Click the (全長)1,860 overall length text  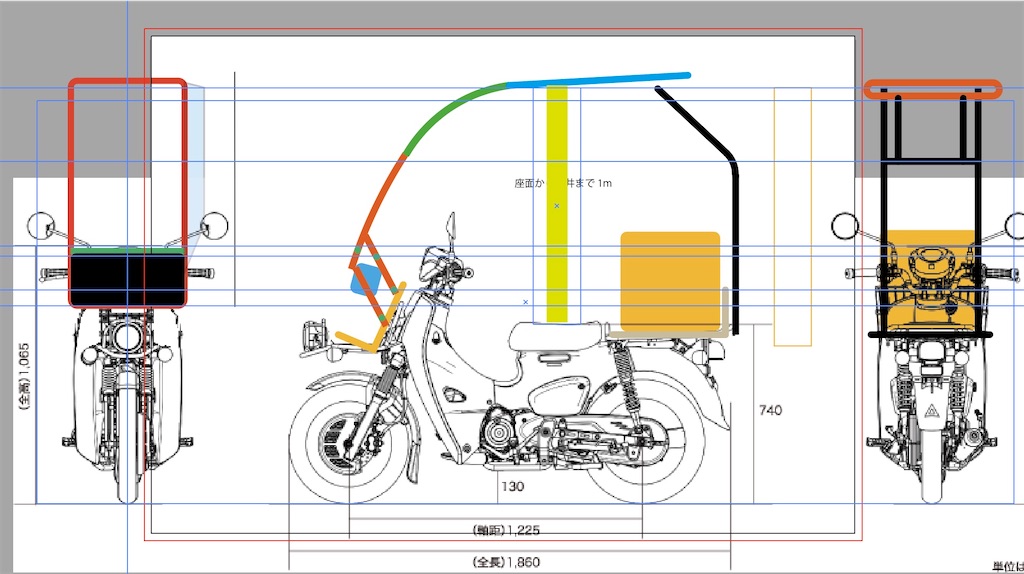coord(506,562)
